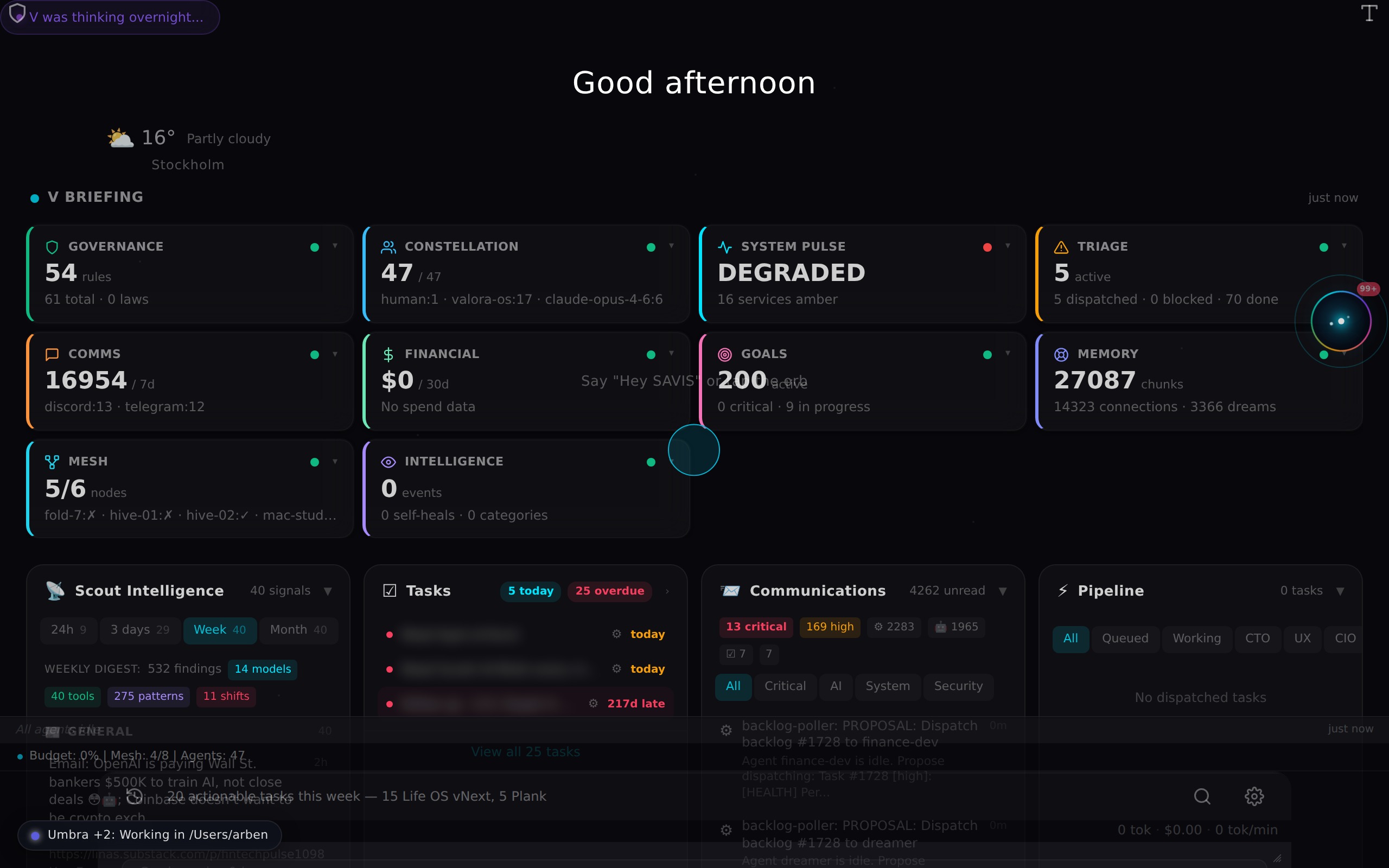Click the 14 models digest tag

262,669
